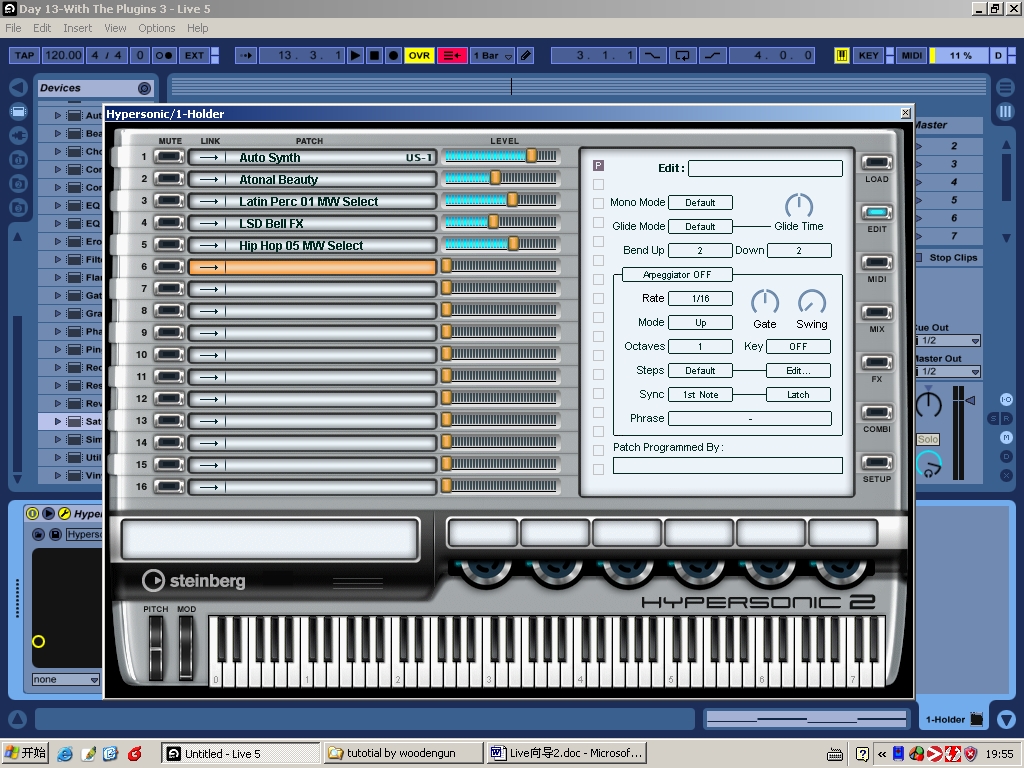Open the Edit menu

click(42, 28)
